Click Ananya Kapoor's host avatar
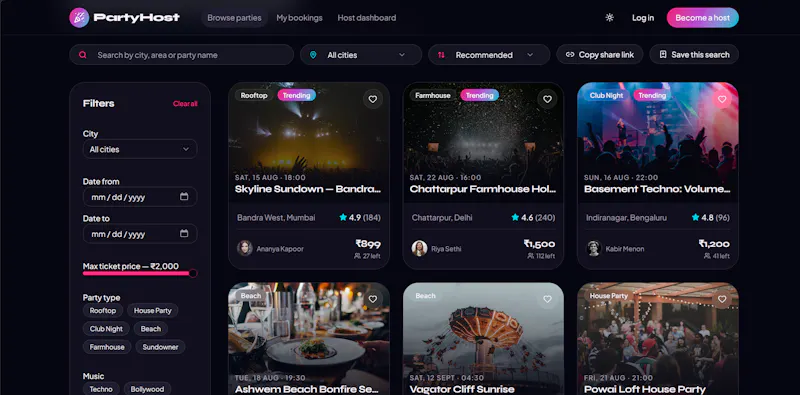Viewport: 800px width, 395px height. click(x=245, y=248)
